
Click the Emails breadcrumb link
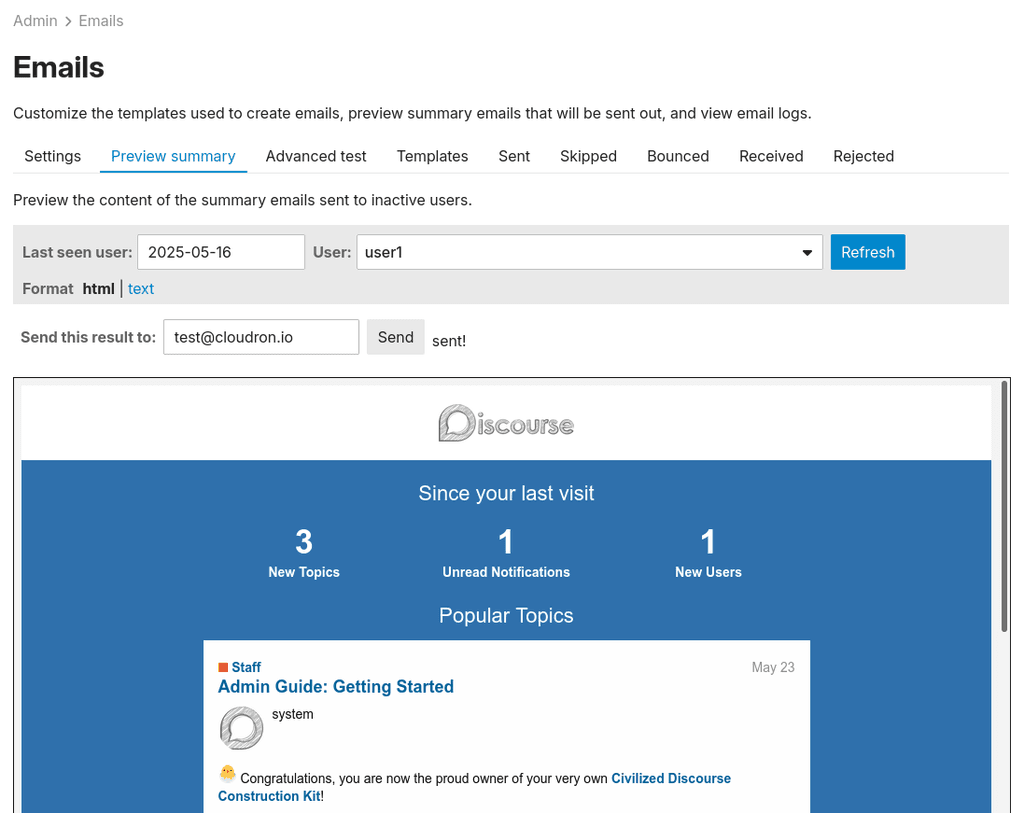pyautogui.click(x=101, y=21)
